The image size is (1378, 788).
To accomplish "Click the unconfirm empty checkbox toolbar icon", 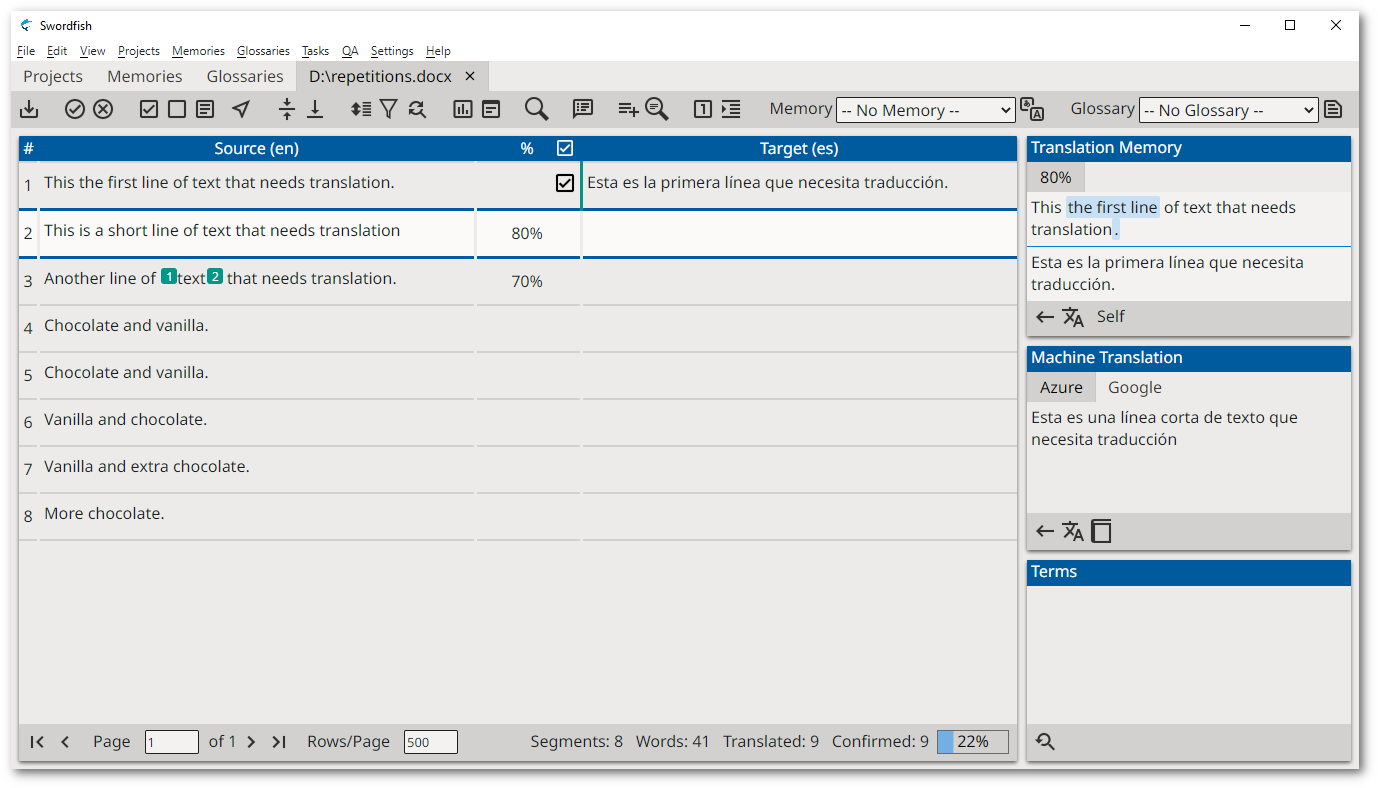I will tap(177, 110).
